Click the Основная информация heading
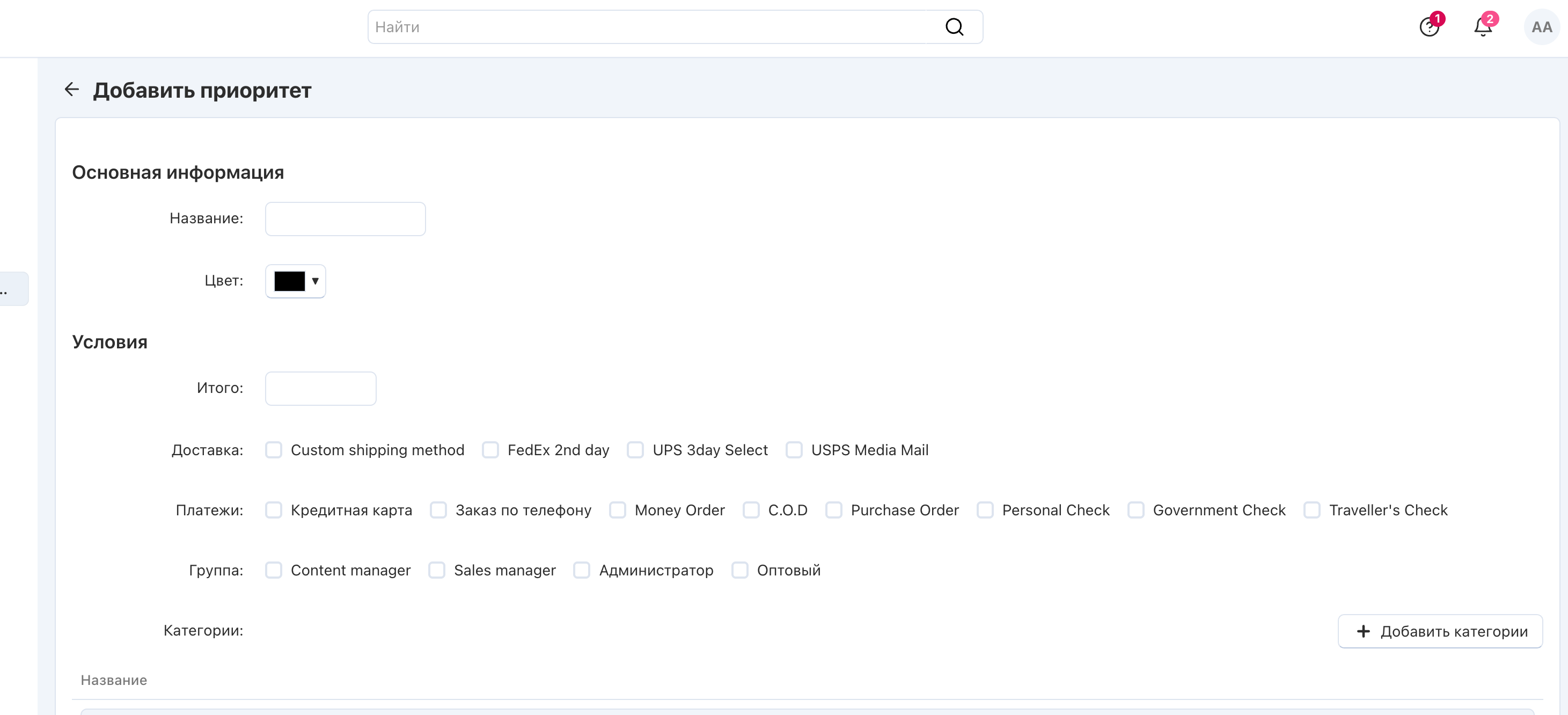This screenshot has height=715, width=1568. pyautogui.click(x=178, y=172)
